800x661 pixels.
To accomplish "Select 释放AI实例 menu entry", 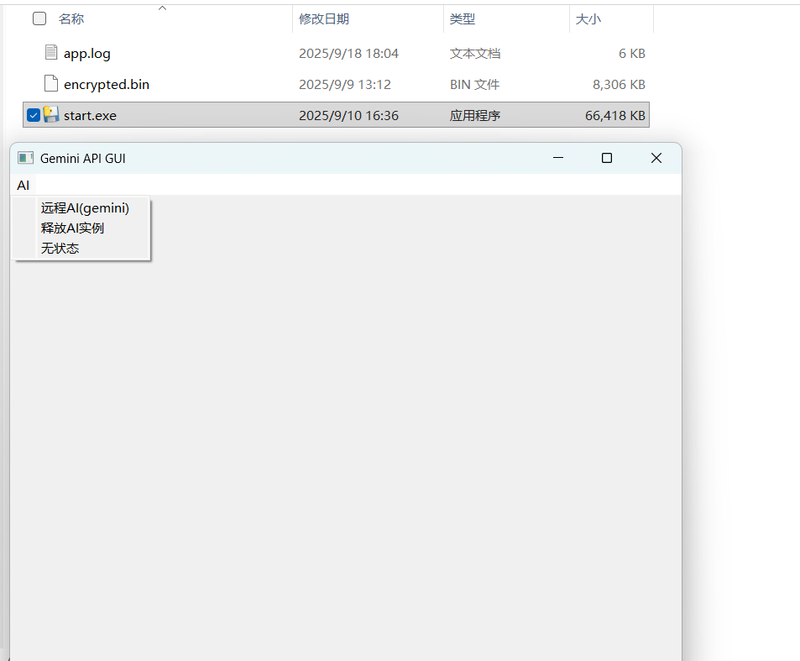I will 72,228.
